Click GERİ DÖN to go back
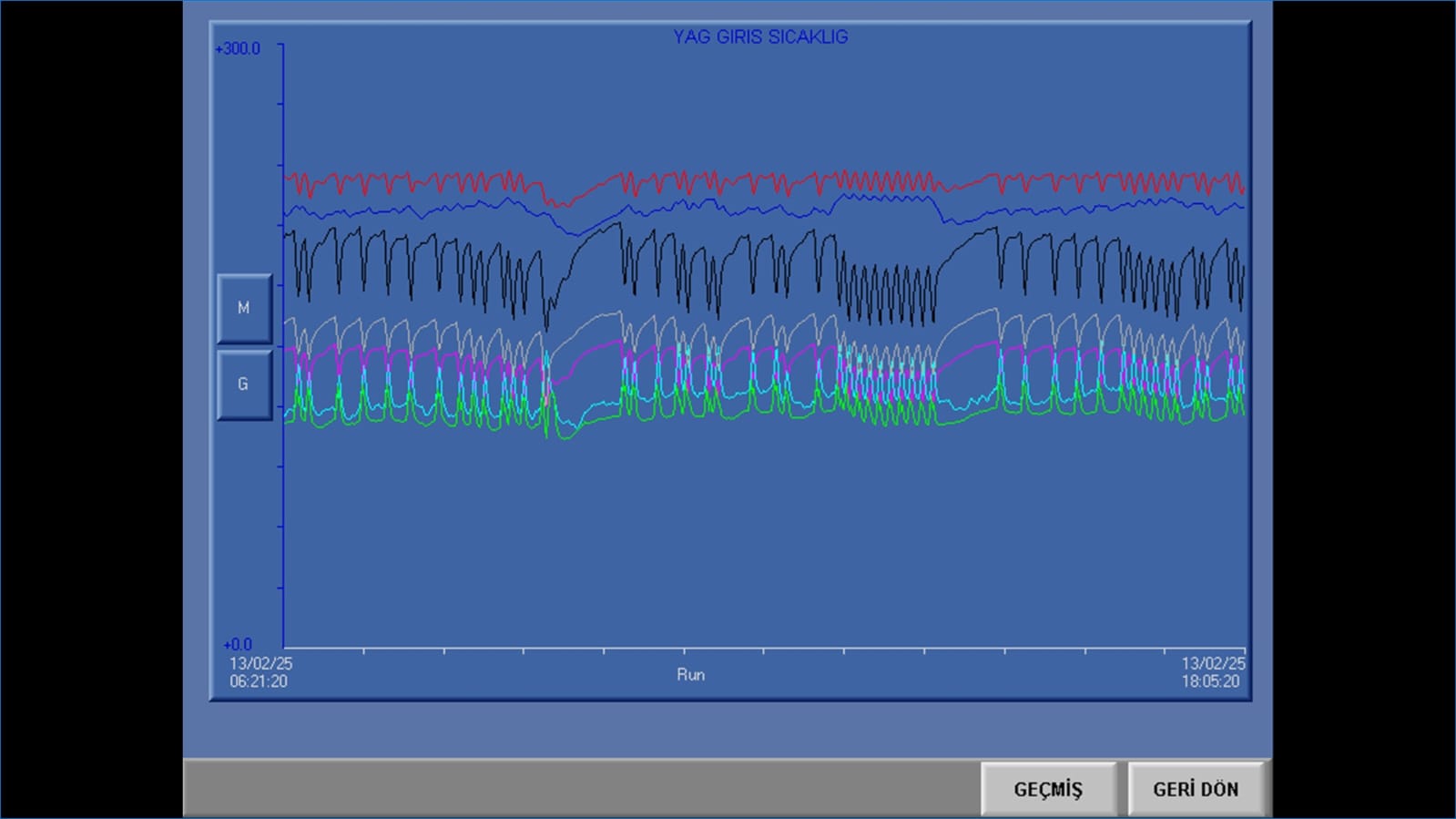1456x819 pixels. point(1196,789)
